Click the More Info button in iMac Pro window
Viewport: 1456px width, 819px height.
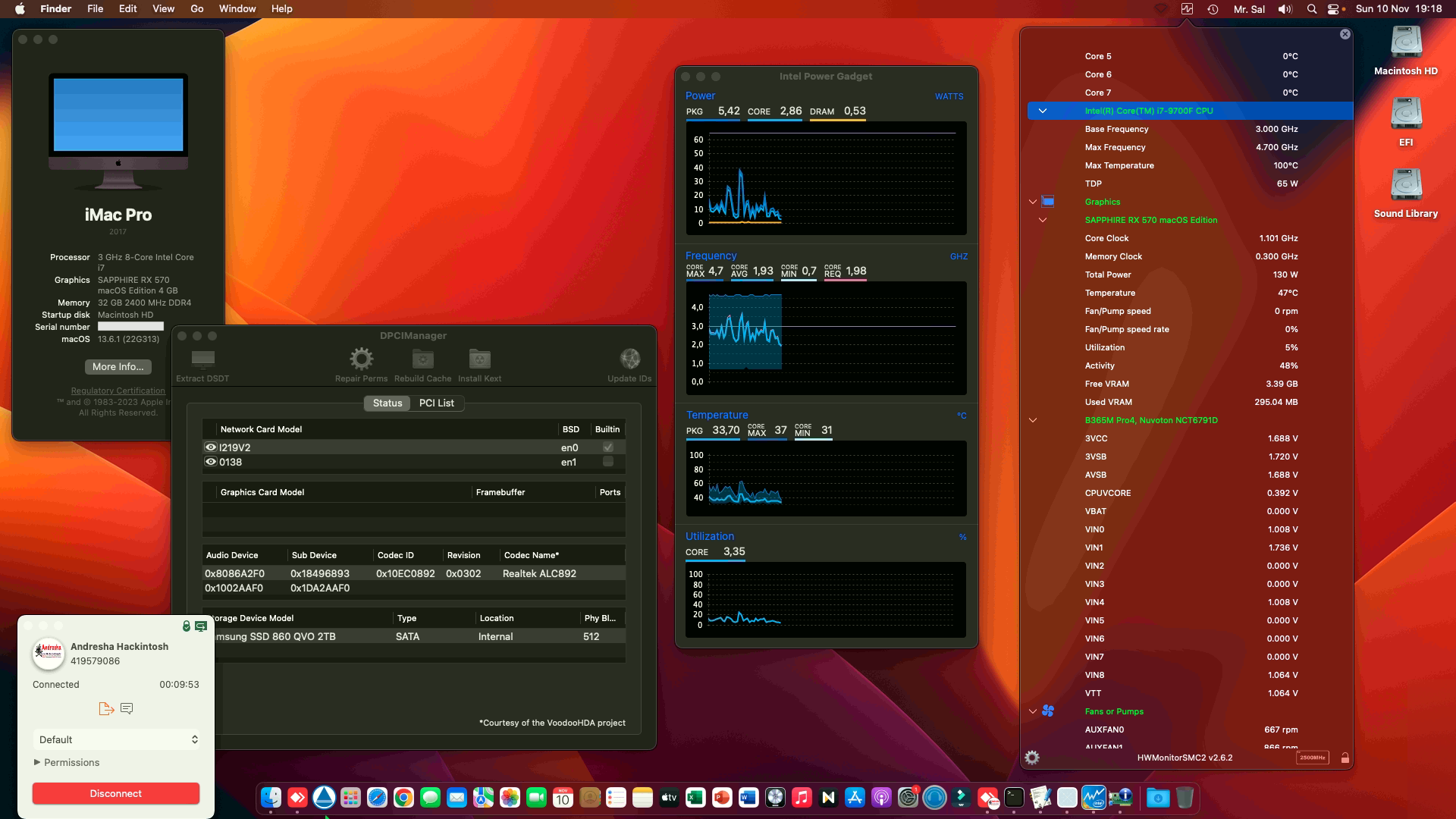[x=118, y=367]
